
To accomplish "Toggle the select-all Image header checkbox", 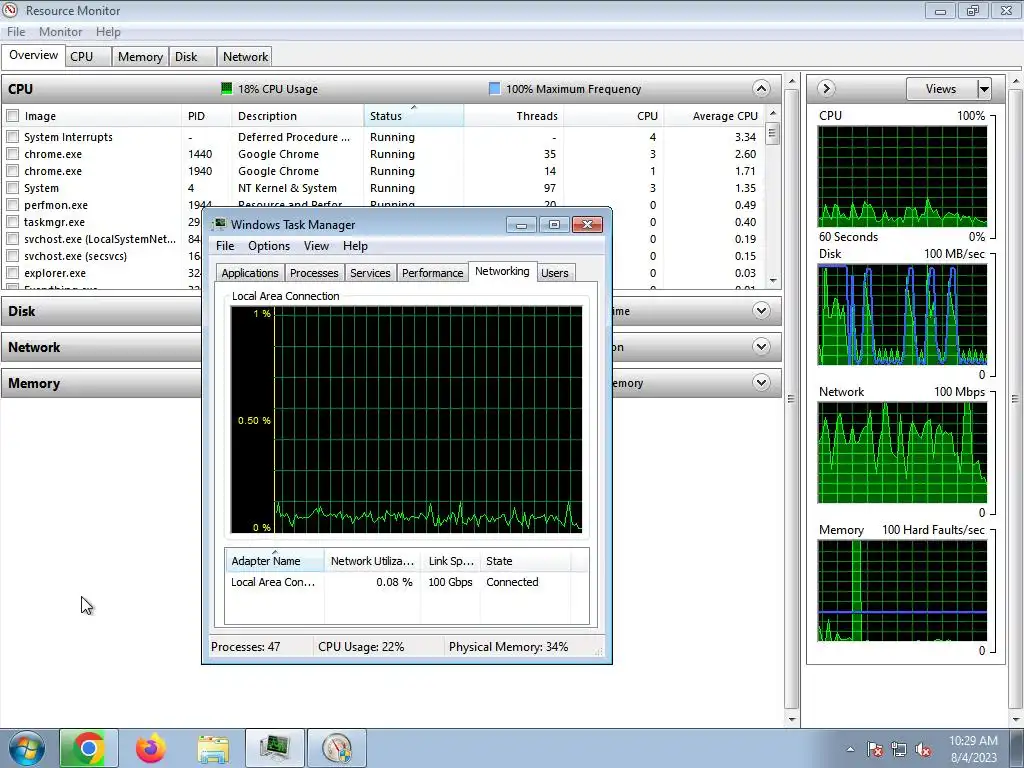I will coord(12,116).
